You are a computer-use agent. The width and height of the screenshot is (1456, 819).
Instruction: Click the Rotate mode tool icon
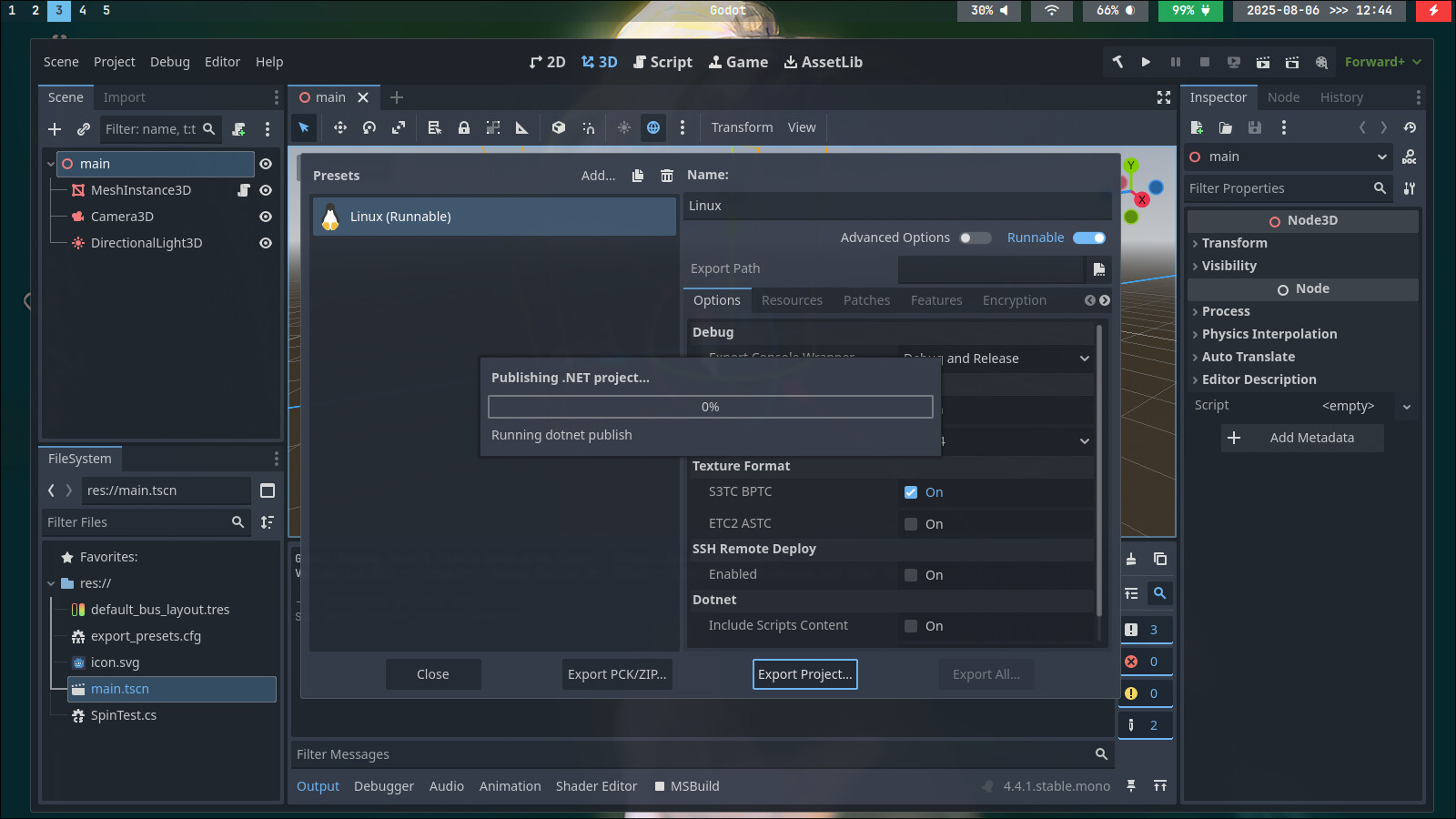tap(369, 128)
